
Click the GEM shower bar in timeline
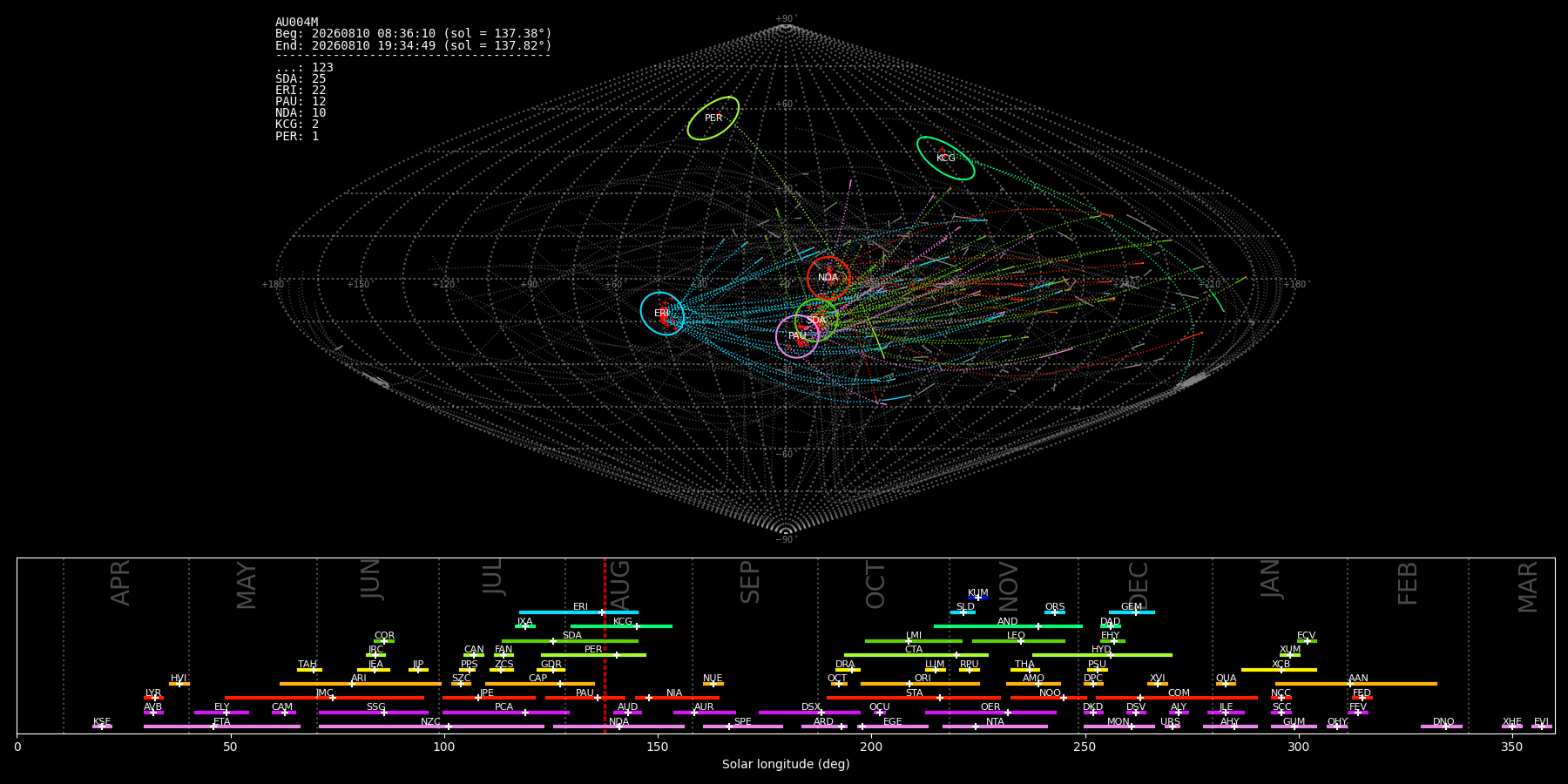tap(1132, 612)
